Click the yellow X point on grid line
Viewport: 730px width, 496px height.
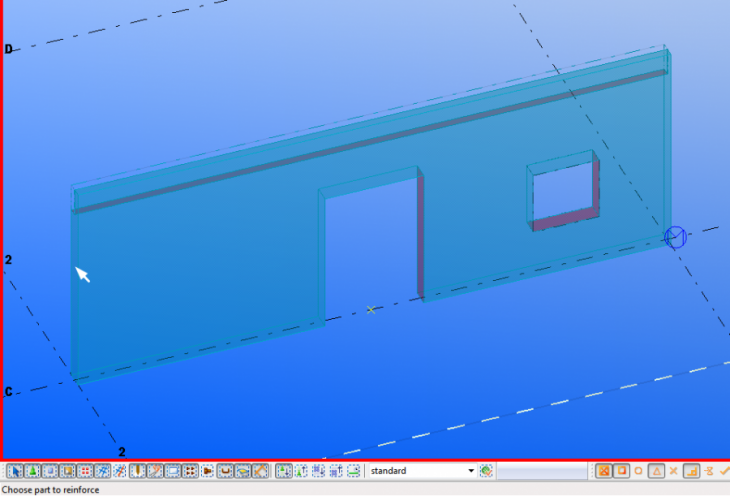point(371,310)
